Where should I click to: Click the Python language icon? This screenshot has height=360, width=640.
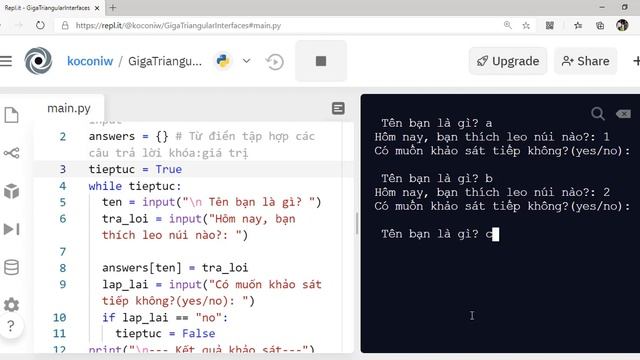click(x=223, y=61)
